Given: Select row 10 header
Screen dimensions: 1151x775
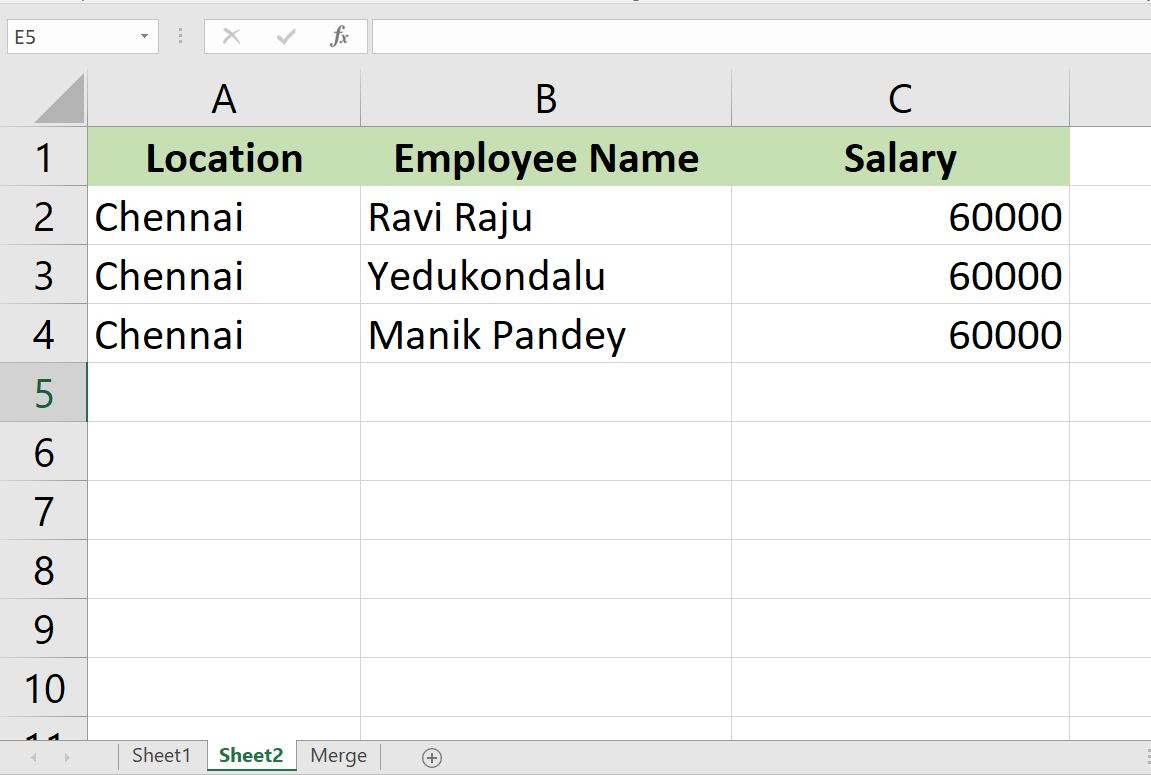Looking at the screenshot, I should coord(43,688).
